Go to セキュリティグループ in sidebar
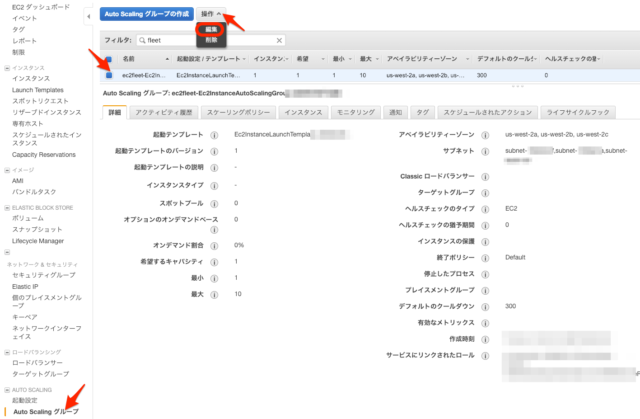The image size is (640, 419). point(44,275)
